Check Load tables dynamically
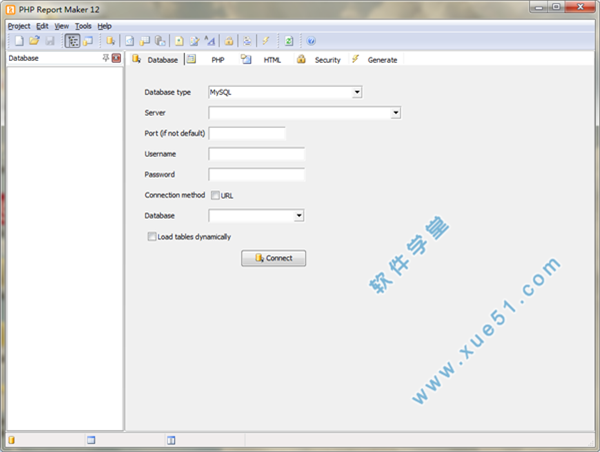Screen dimensions: 600x452 [x=152, y=237]
